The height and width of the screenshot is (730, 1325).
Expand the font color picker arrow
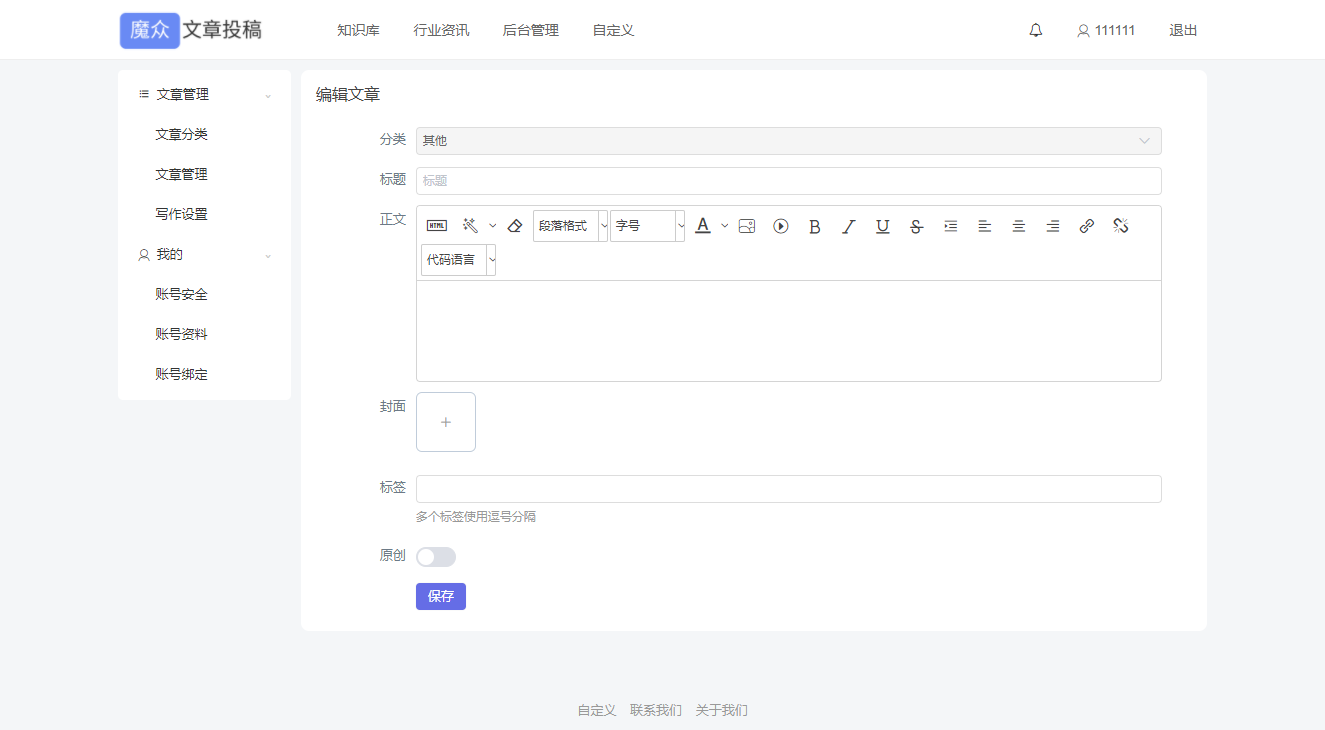tap(725, 226)
